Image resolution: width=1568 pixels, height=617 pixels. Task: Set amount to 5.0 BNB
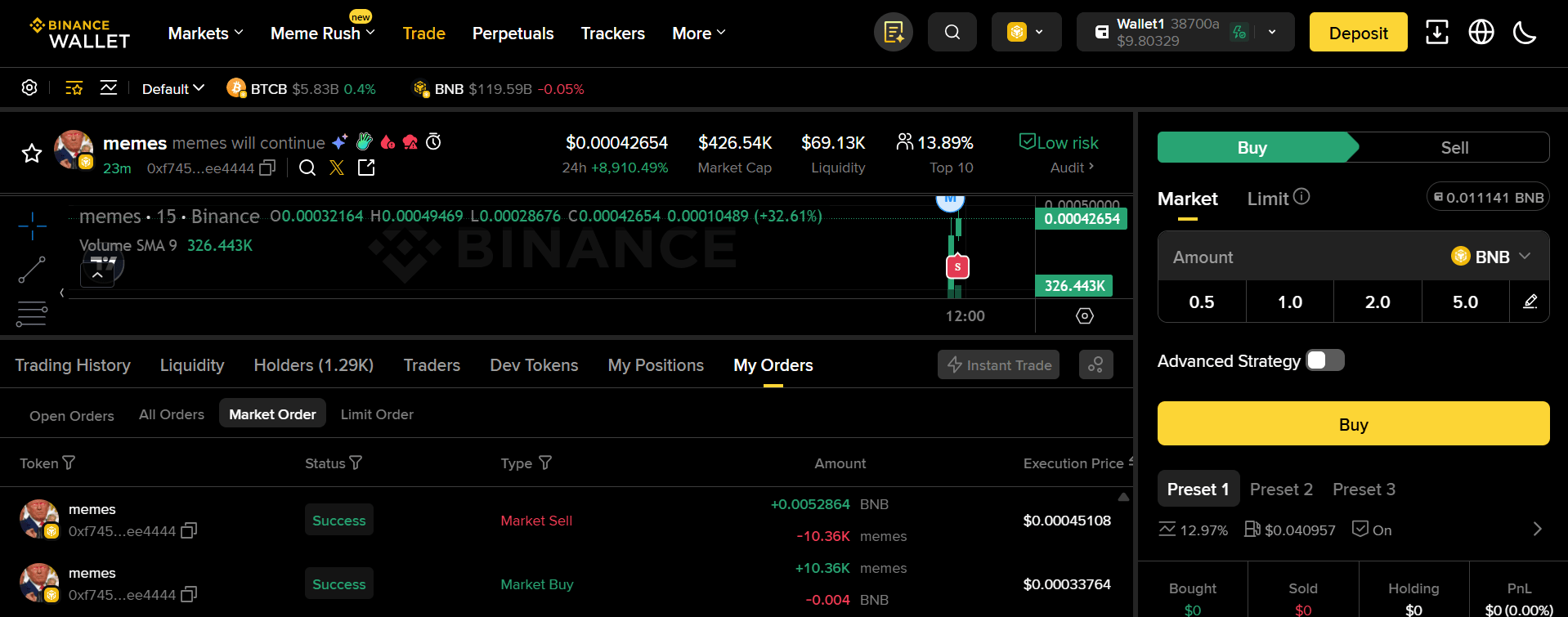point(1465,302)
